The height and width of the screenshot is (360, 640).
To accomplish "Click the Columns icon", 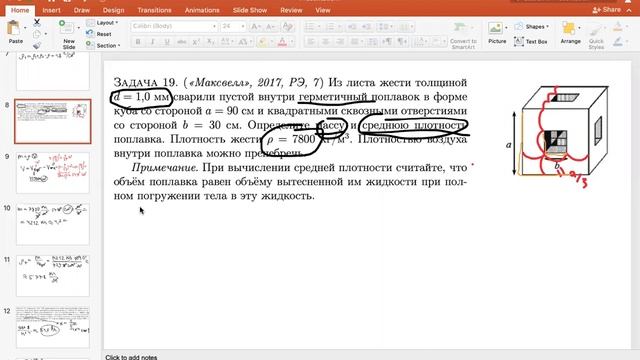I will click(402, 27).
